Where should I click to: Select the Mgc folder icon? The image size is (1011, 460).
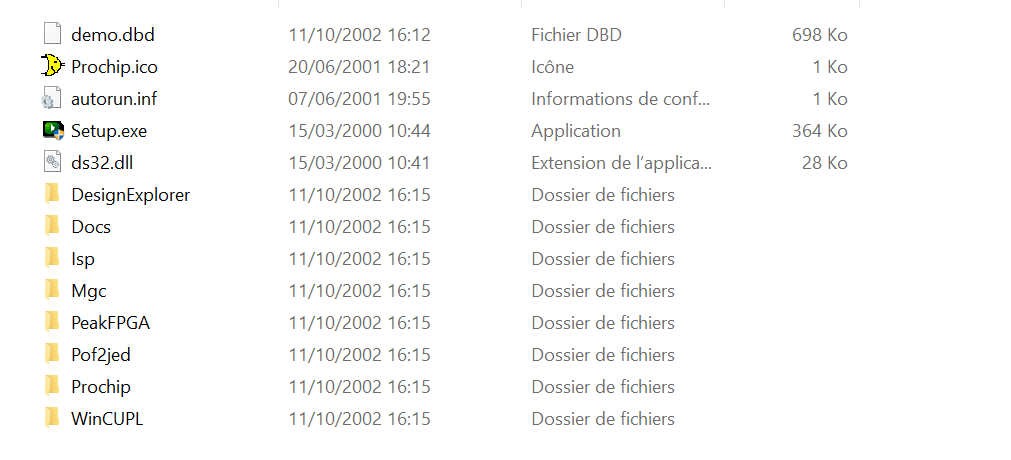click(x=52, y=290)
